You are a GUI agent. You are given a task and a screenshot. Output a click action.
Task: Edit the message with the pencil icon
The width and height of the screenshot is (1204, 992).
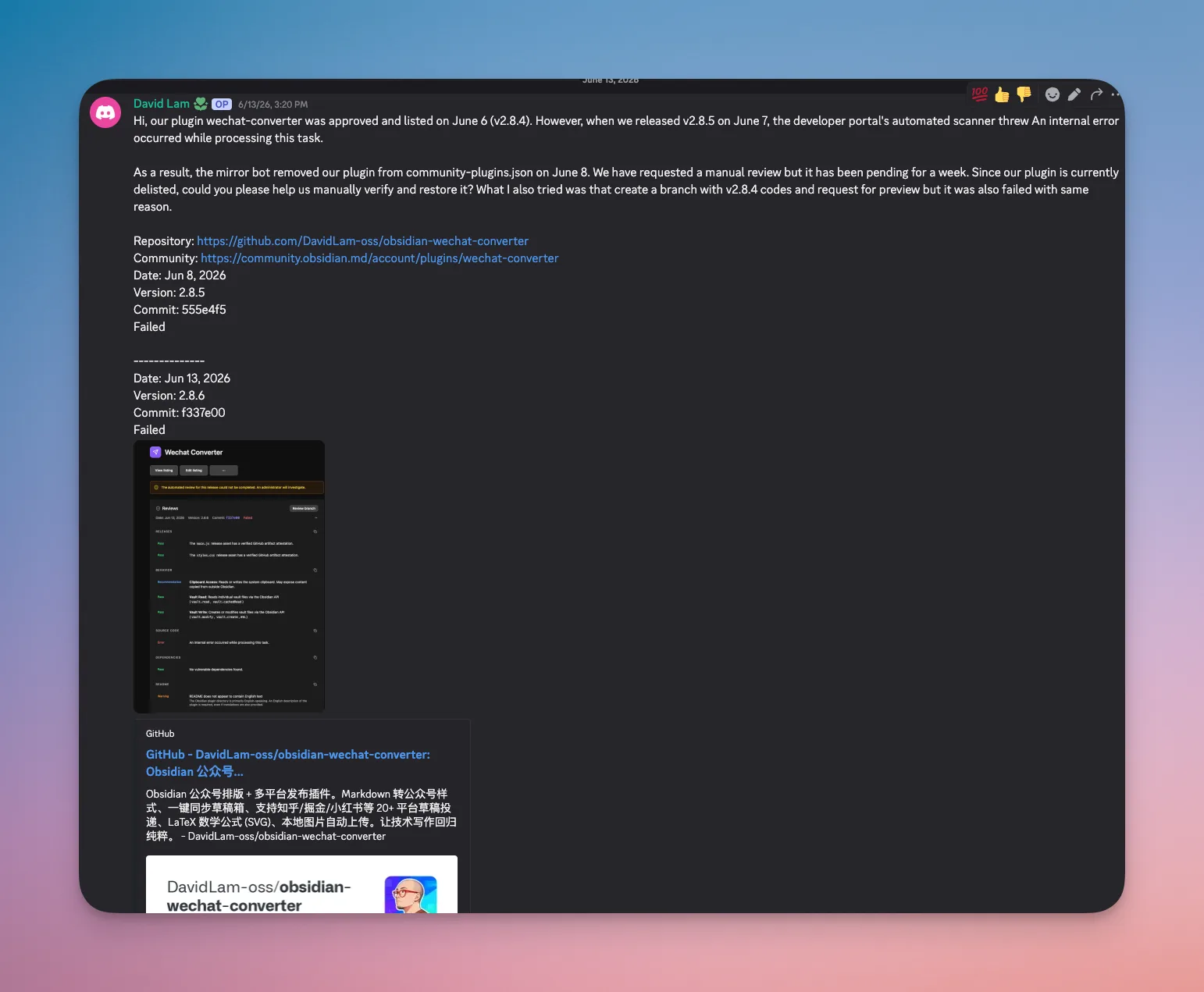[1074, 94]
